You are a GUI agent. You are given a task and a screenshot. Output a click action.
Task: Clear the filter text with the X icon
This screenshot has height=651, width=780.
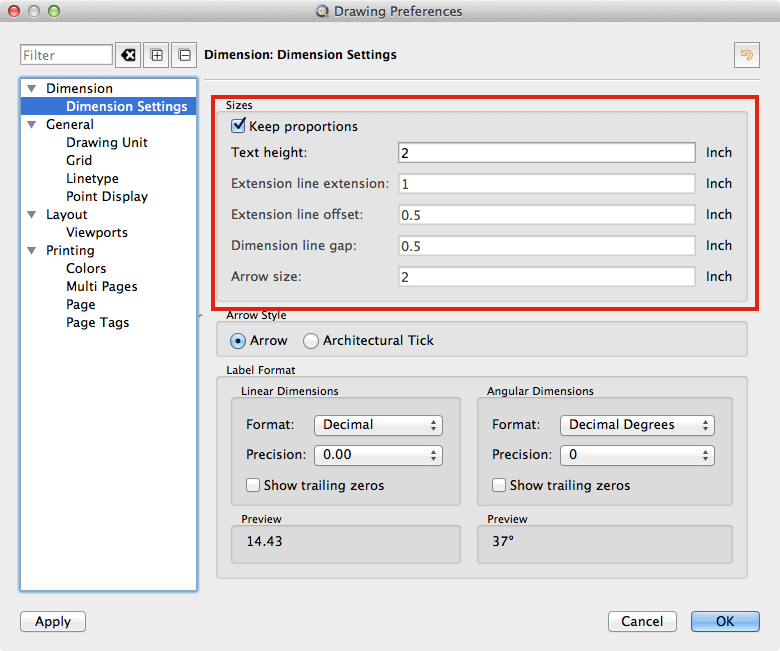(x=128, y=55)
